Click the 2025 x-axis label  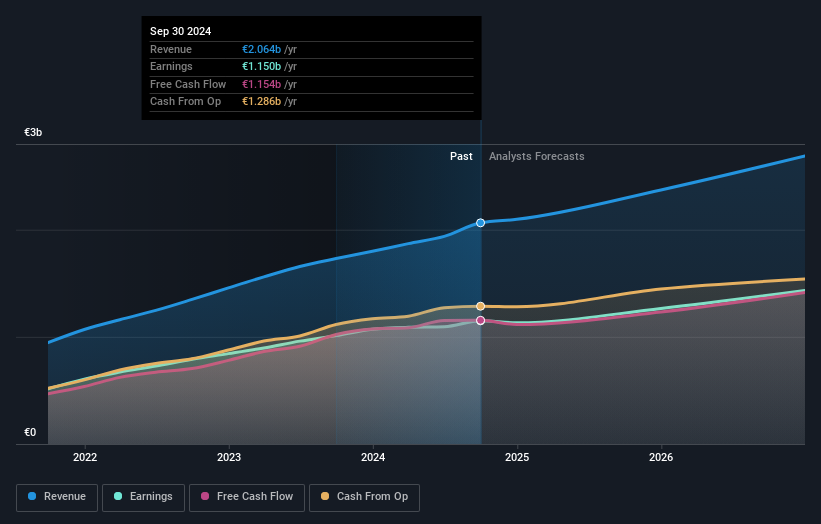pyautogui.click(x=517, y=457)
